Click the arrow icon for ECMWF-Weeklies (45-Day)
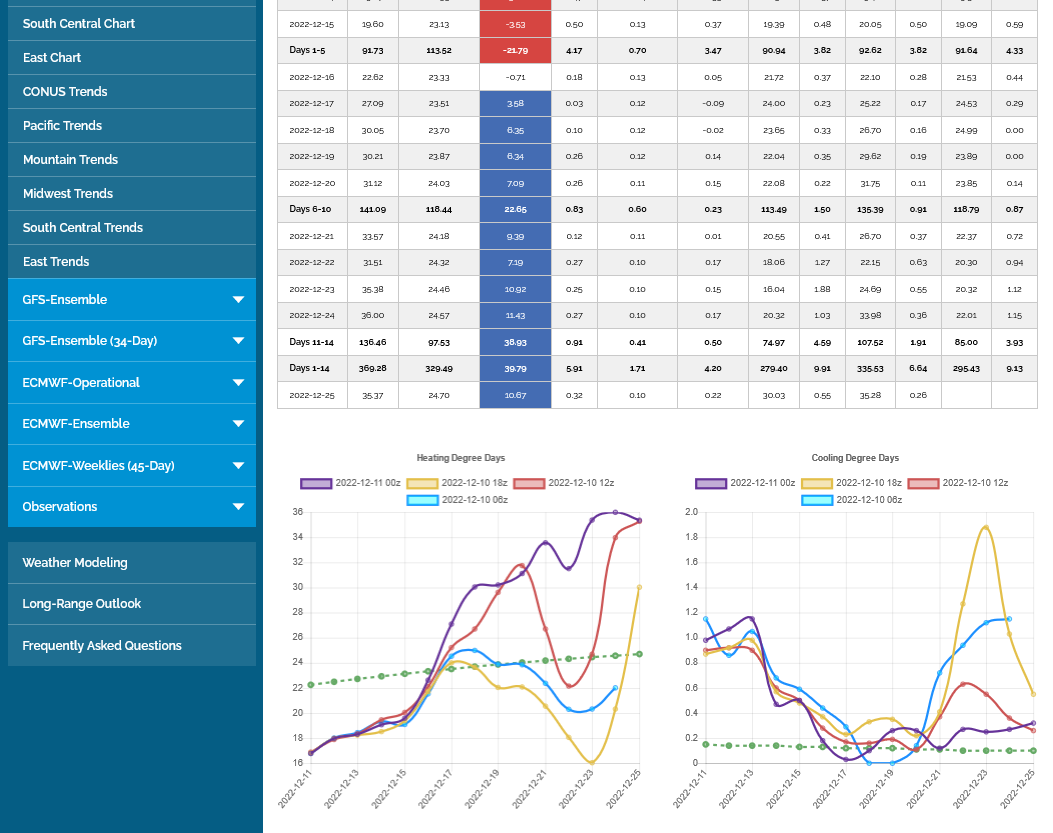Viewport: 1053px width, 833px height. click(x=238, y=466)
